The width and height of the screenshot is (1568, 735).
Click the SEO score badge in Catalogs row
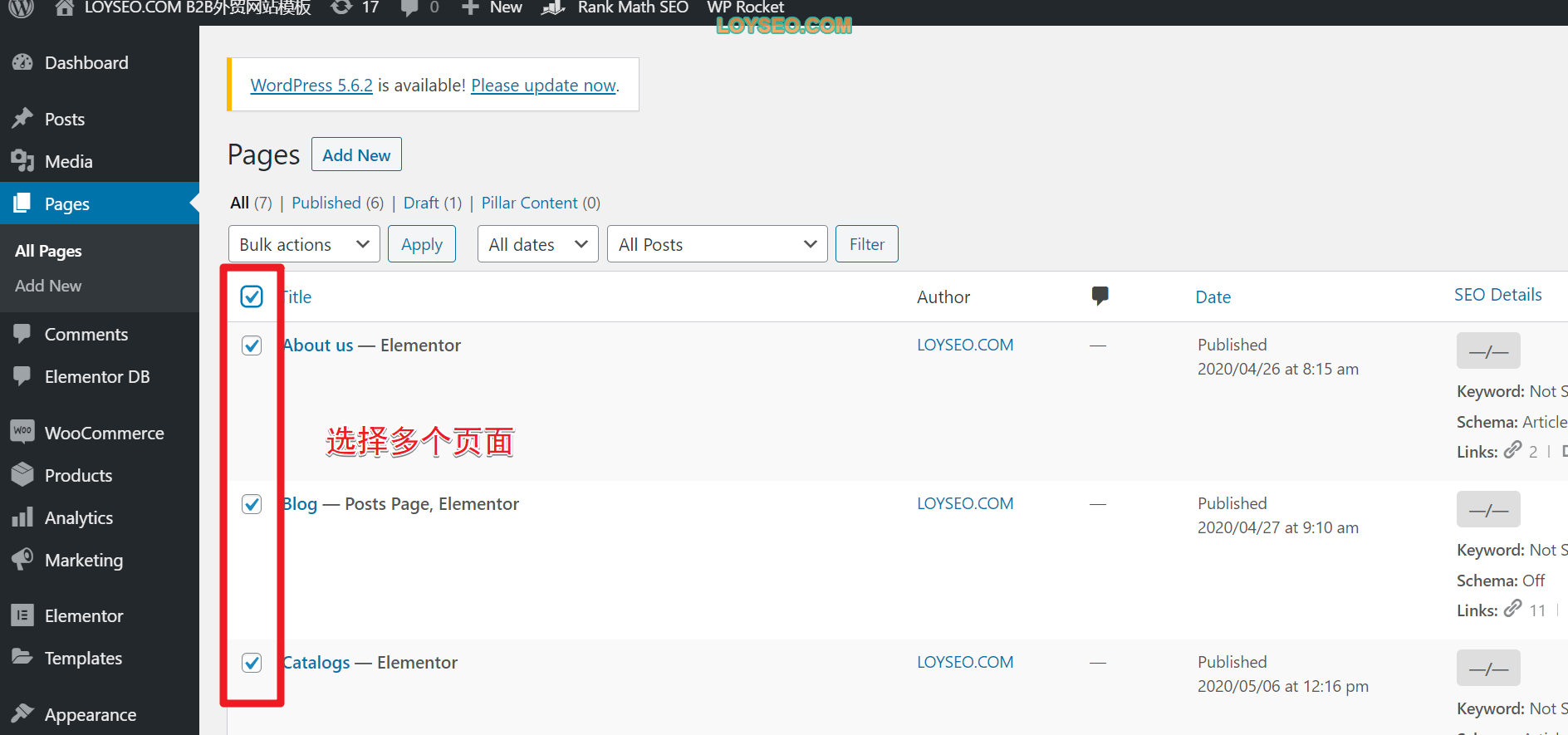1488,668
